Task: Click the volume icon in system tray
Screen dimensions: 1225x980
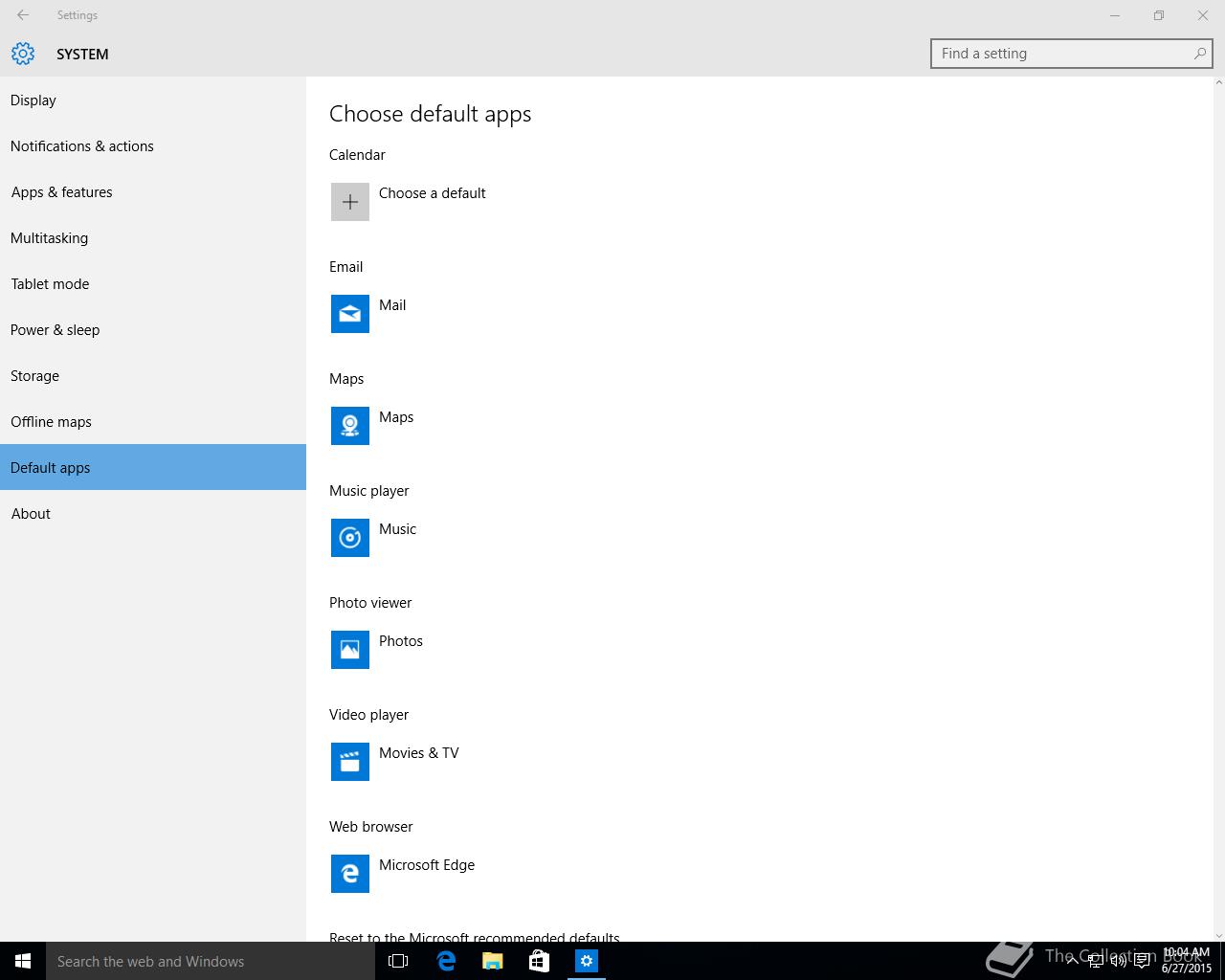Action: 1118,962
